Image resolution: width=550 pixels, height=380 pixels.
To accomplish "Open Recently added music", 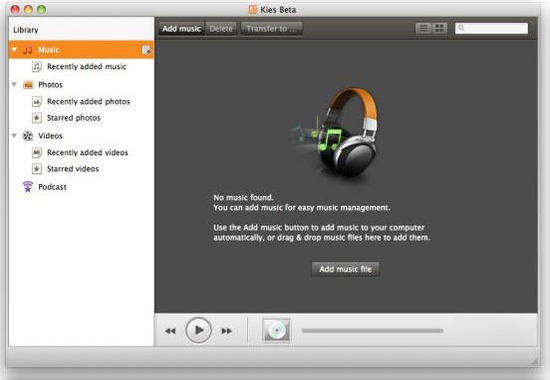I will [x=87, y=66].
